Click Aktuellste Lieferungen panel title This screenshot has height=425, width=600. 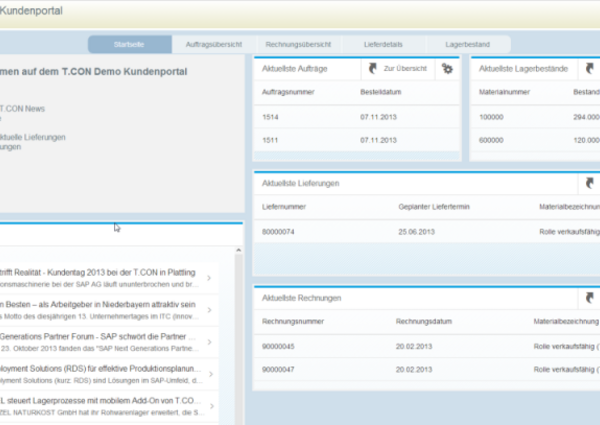[x=300, y=184]
